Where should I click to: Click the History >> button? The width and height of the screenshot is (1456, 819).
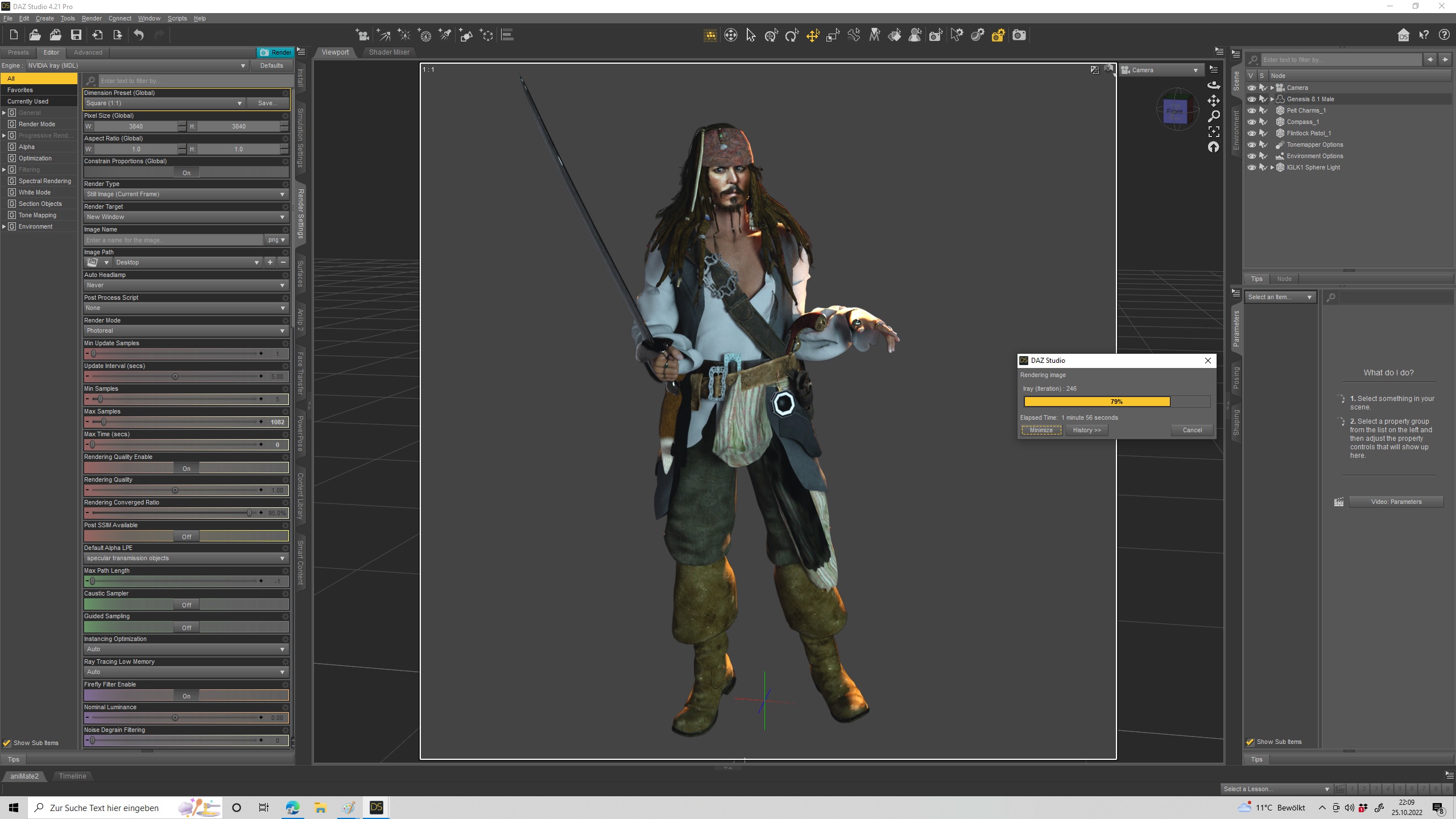coord(1086,430)
